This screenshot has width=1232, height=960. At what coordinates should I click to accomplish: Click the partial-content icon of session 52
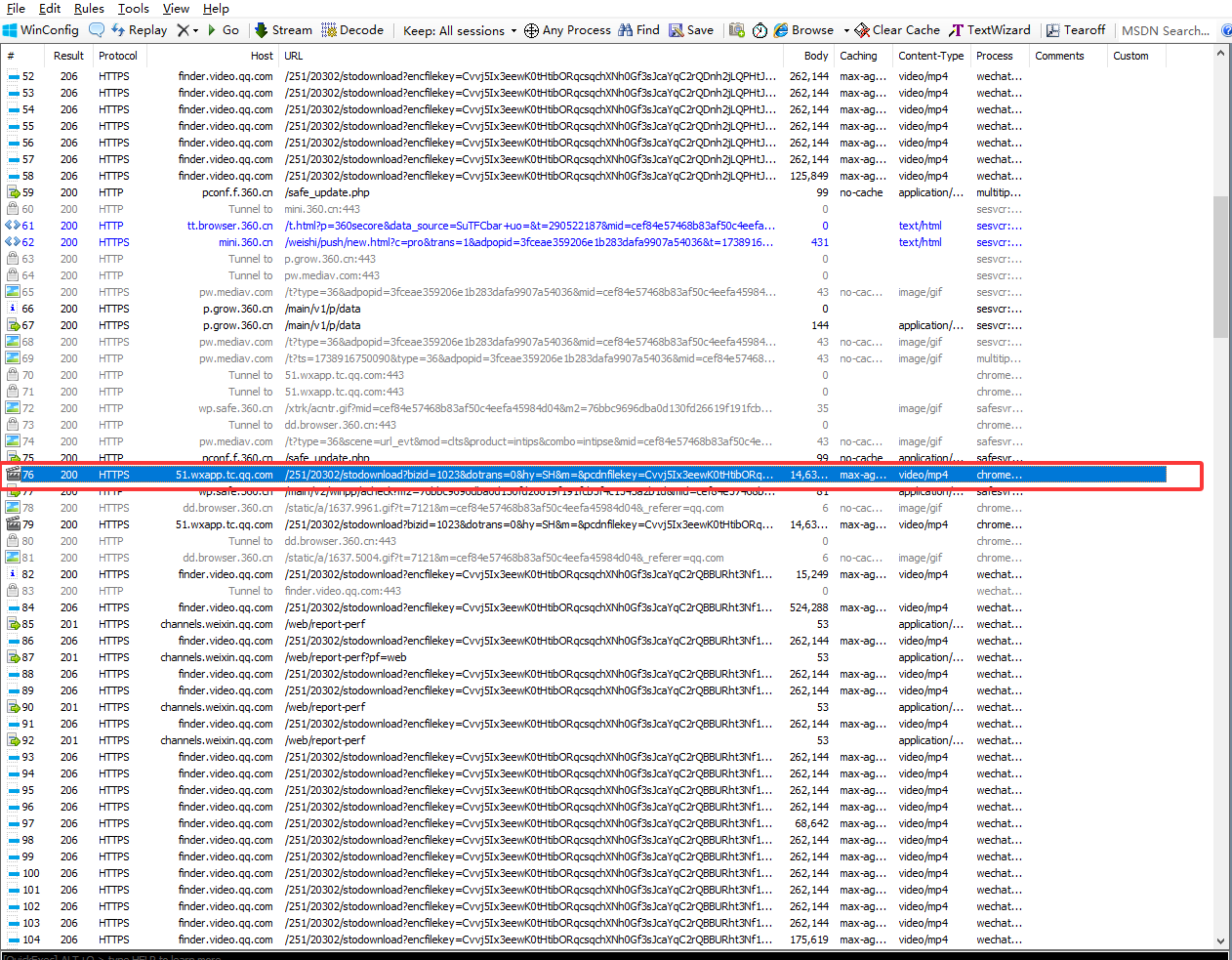coord(13,76)
